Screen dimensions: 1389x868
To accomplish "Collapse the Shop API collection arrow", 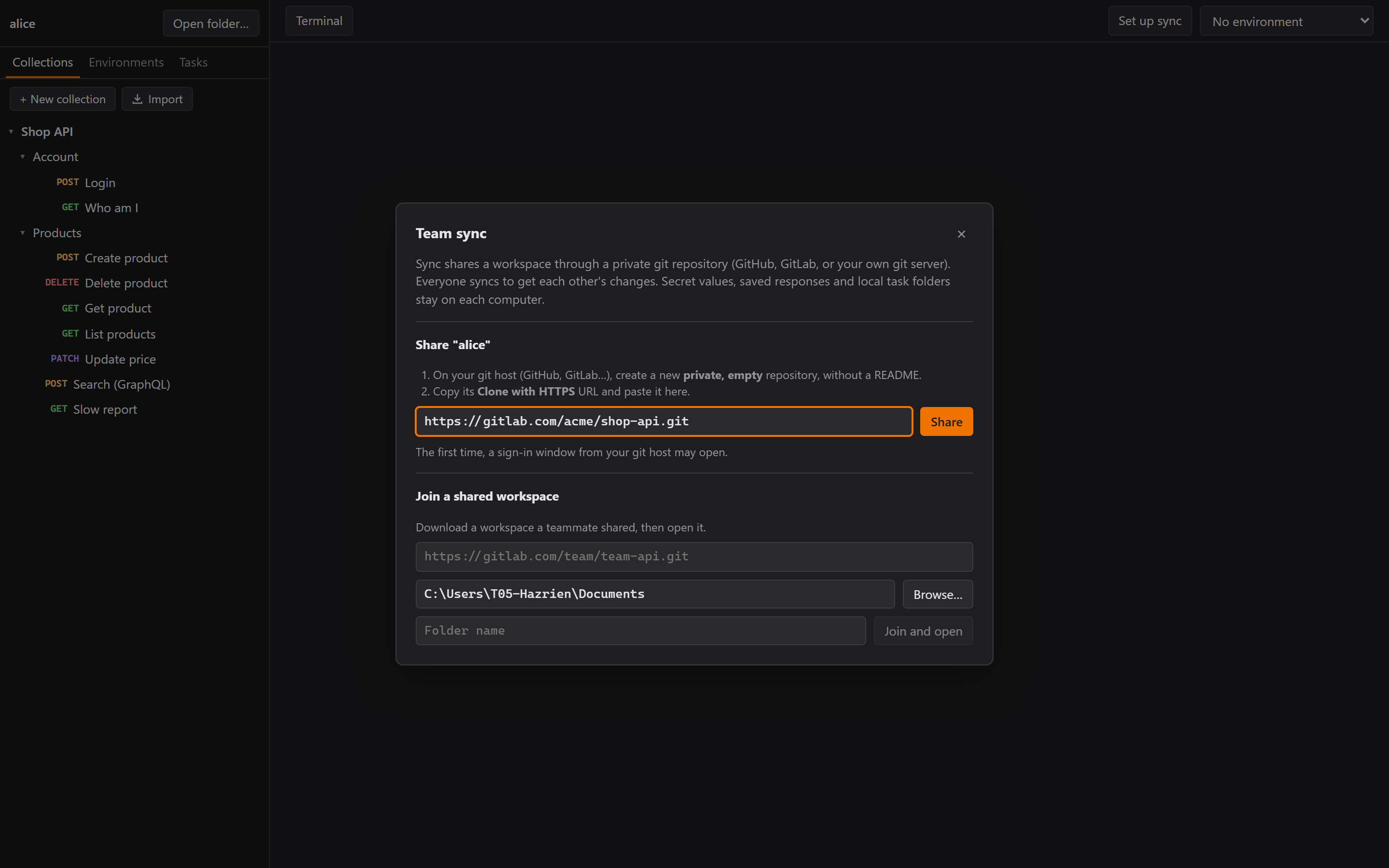I will [x=11, y=132].
